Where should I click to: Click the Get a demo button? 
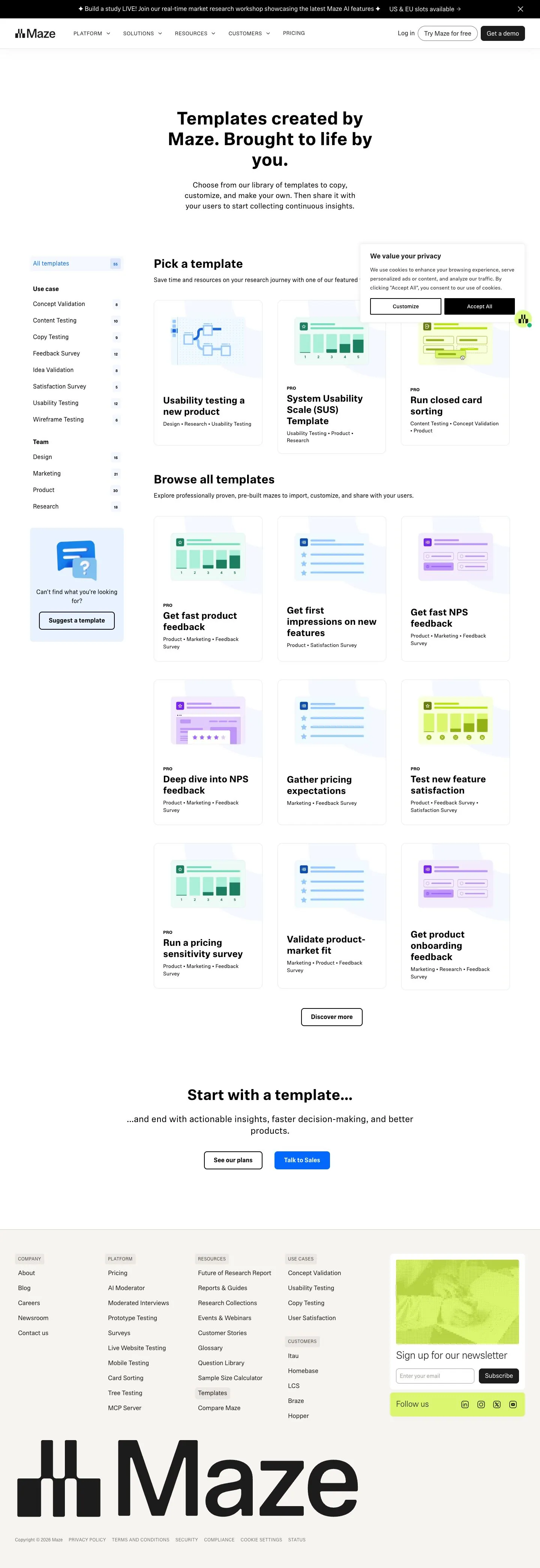[x=503, y=33]
